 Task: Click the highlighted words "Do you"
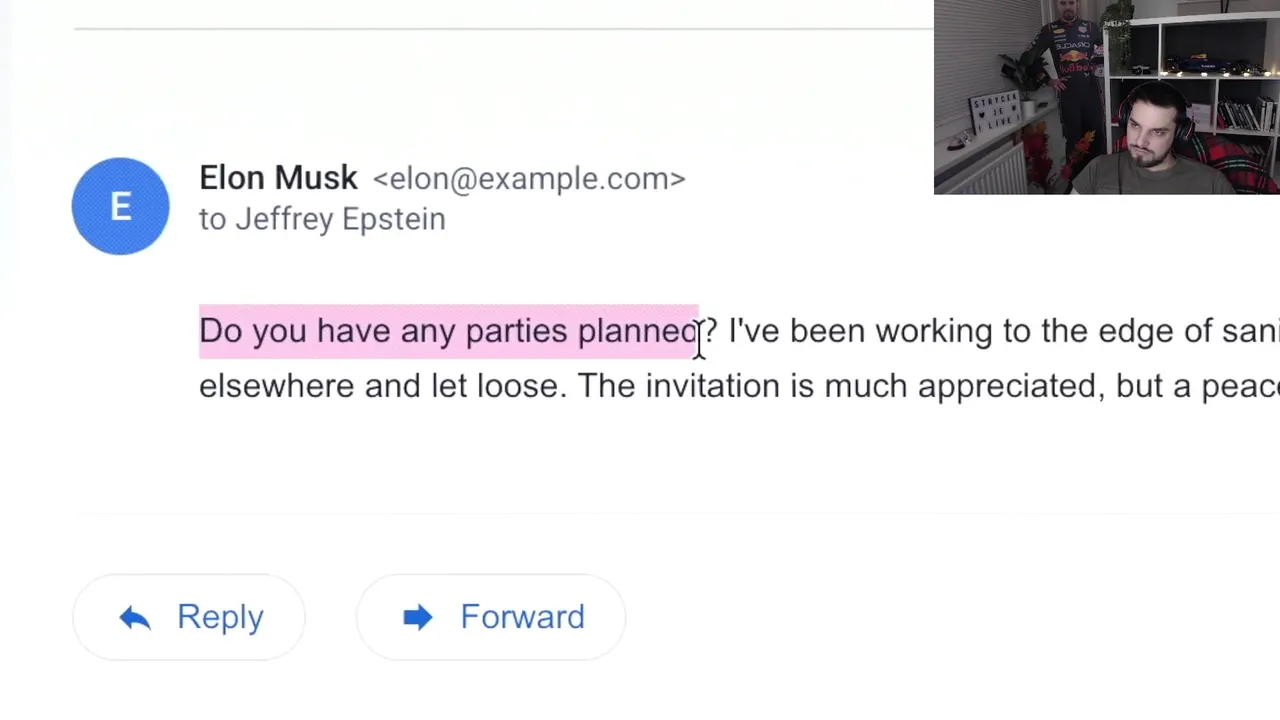click(x=252, y=331)
